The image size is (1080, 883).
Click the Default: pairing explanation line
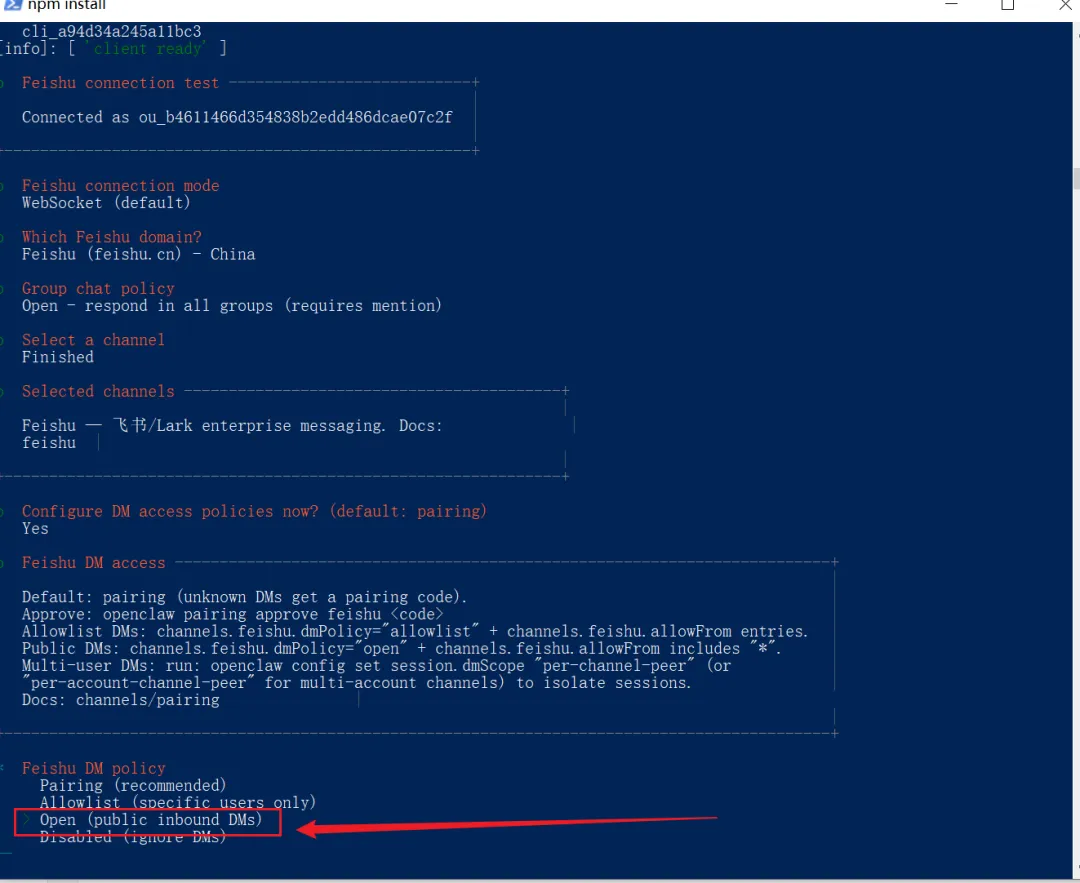tap(245, 597)
